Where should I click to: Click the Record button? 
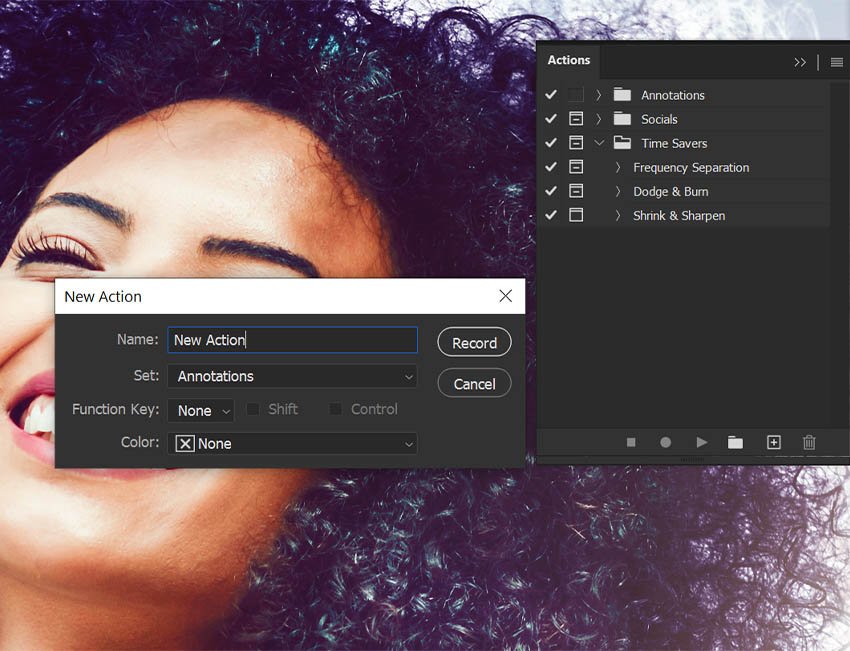tap(474, 343)
